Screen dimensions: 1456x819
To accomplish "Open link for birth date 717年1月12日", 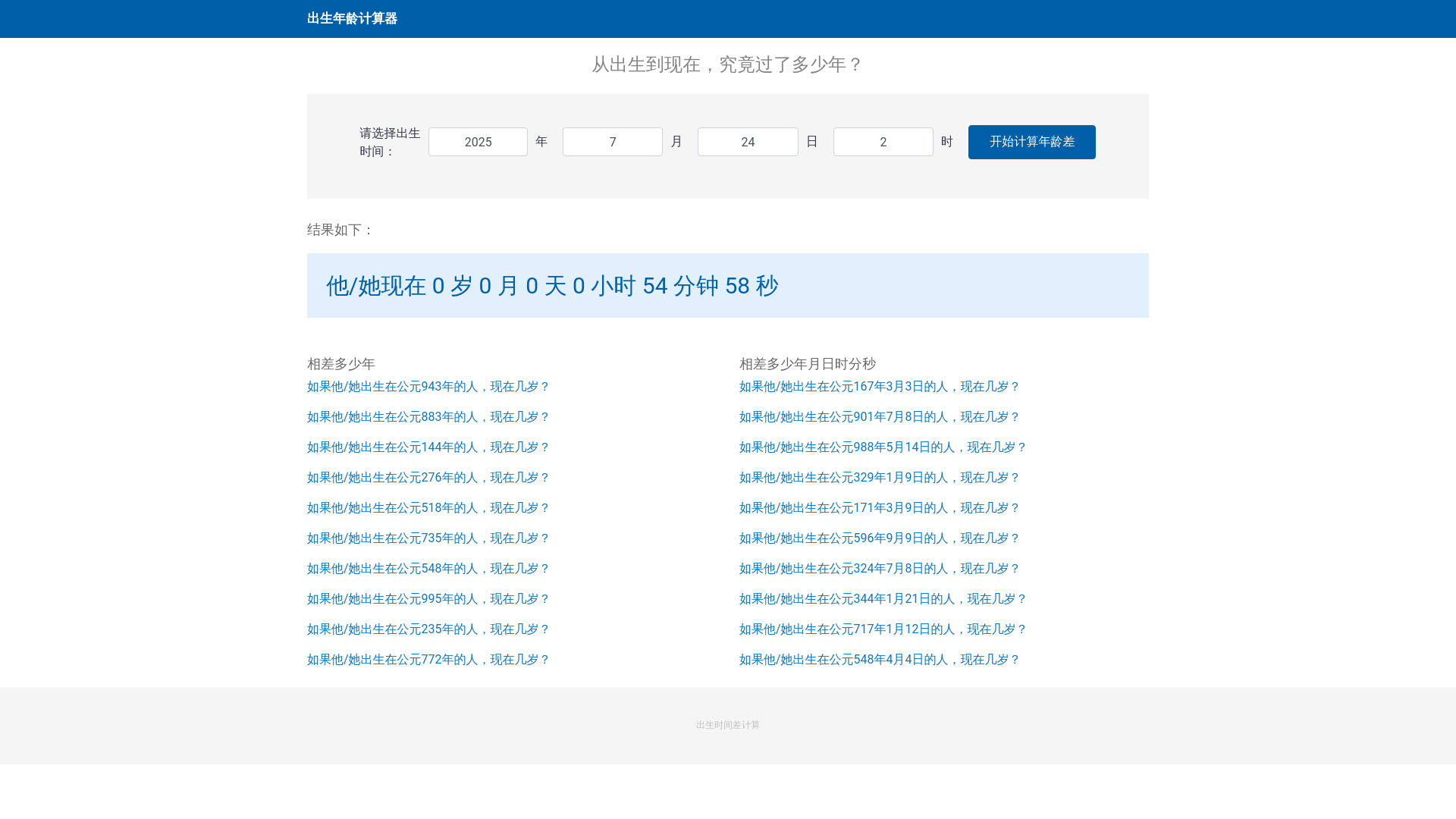I will pyautogui.click(x=883, y=629).
